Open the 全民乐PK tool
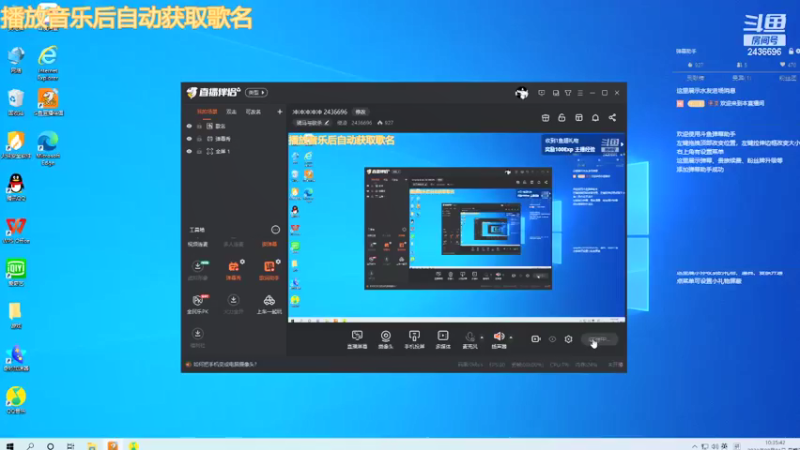 (198, 304)
